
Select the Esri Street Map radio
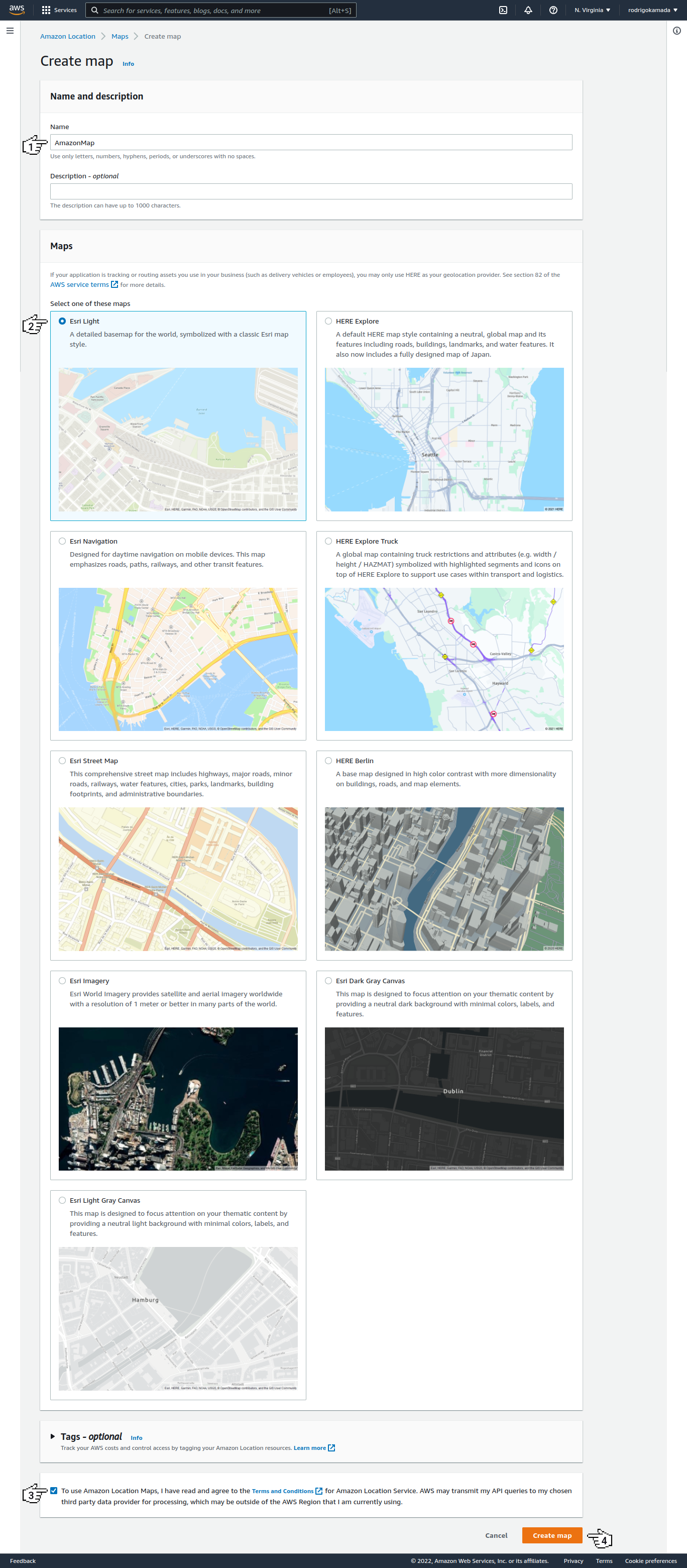[x=62, y=760]
